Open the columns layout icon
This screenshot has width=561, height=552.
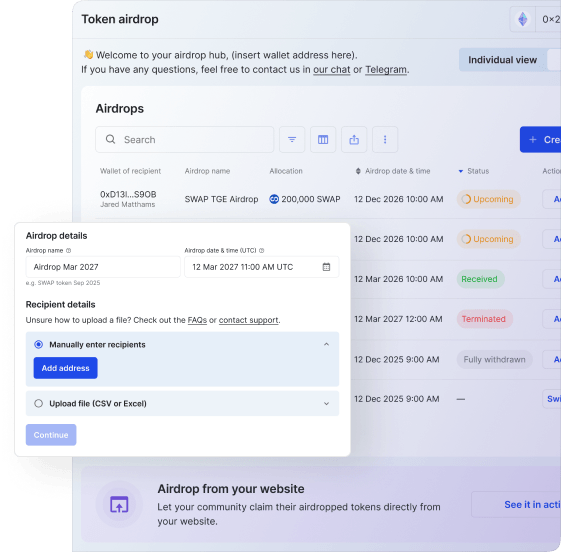tap(323, 140)
